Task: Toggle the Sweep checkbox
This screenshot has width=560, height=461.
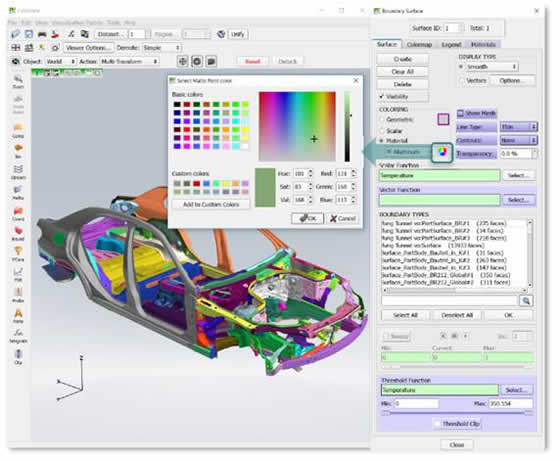Action: (386, 336)
